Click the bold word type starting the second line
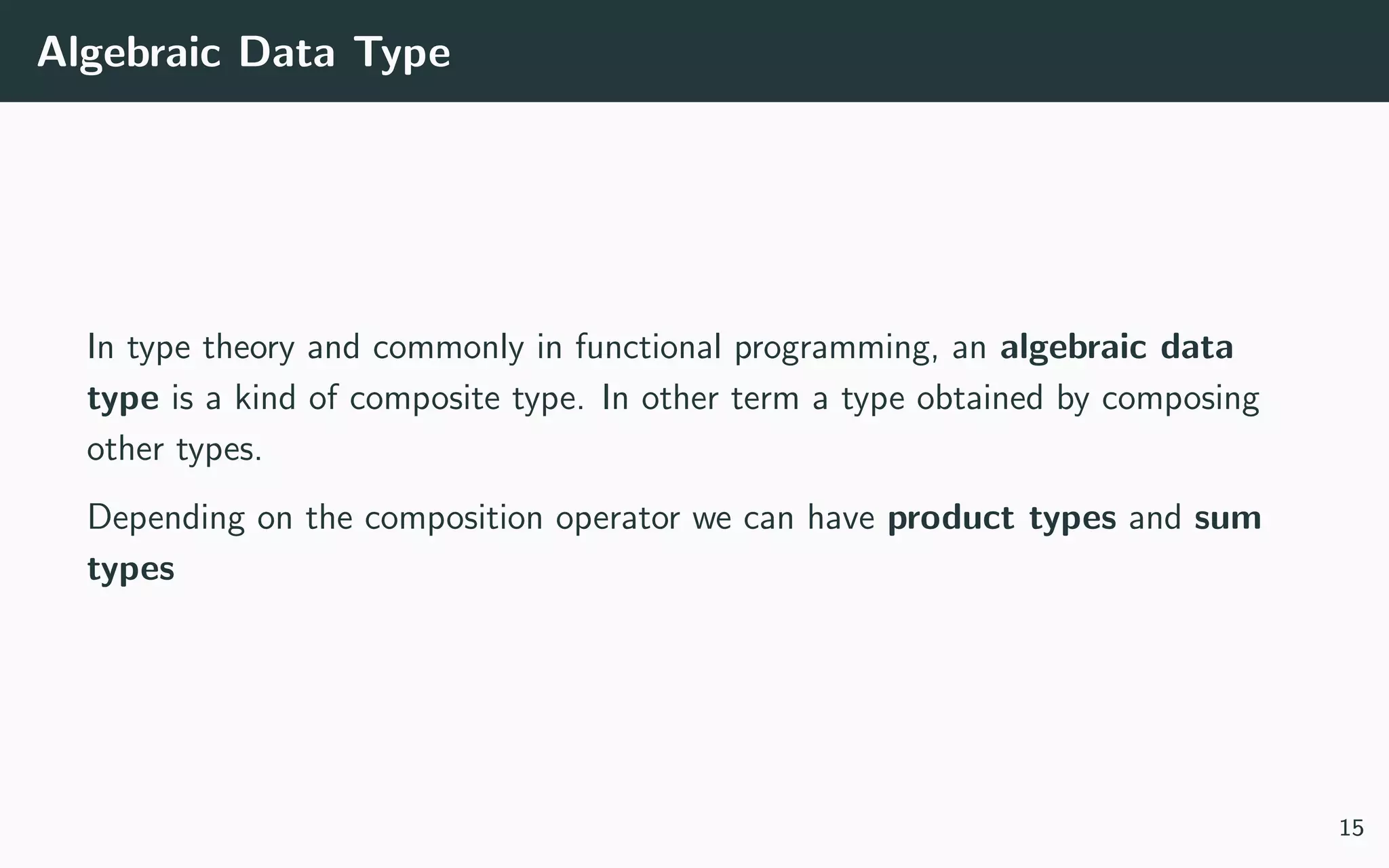 tap(123, 399)
